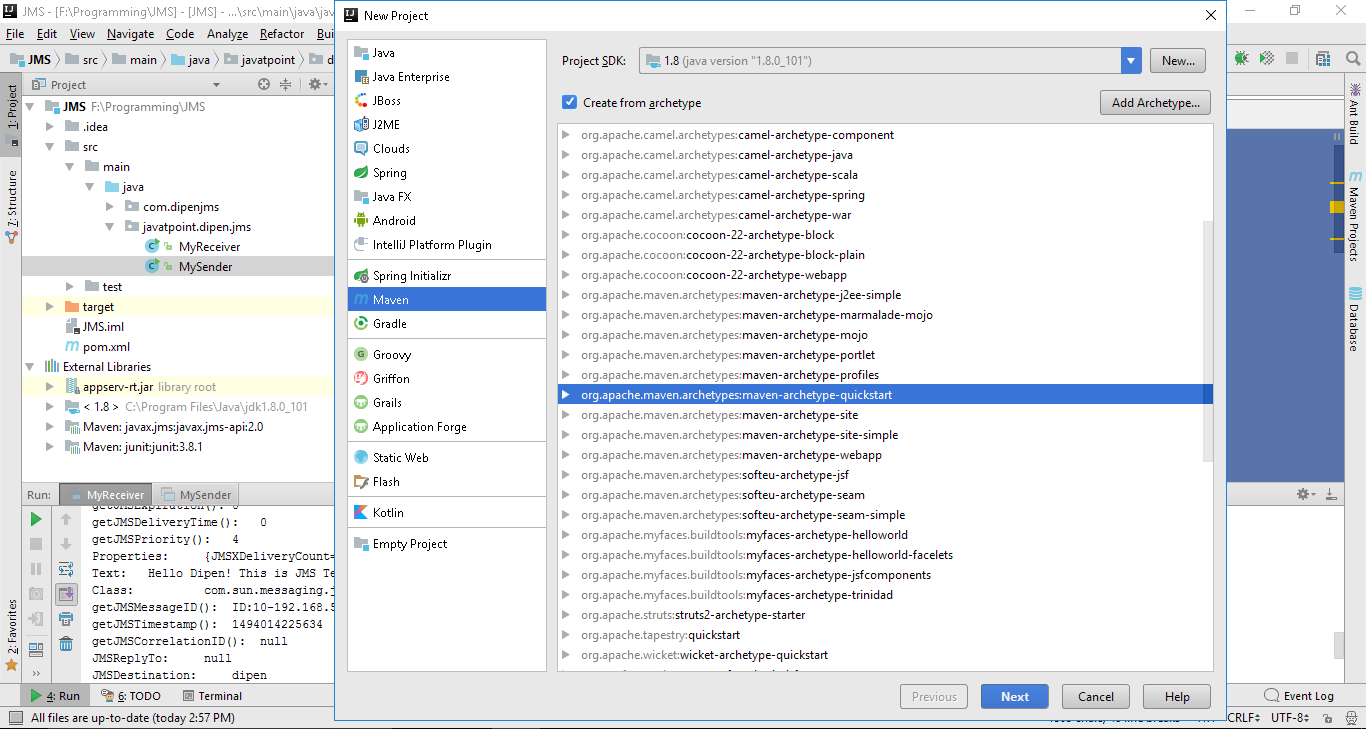Expand com.dipenjms package in Project tree
The width and height of the screenshot is (1366, 729).
[x=110, y=207]
